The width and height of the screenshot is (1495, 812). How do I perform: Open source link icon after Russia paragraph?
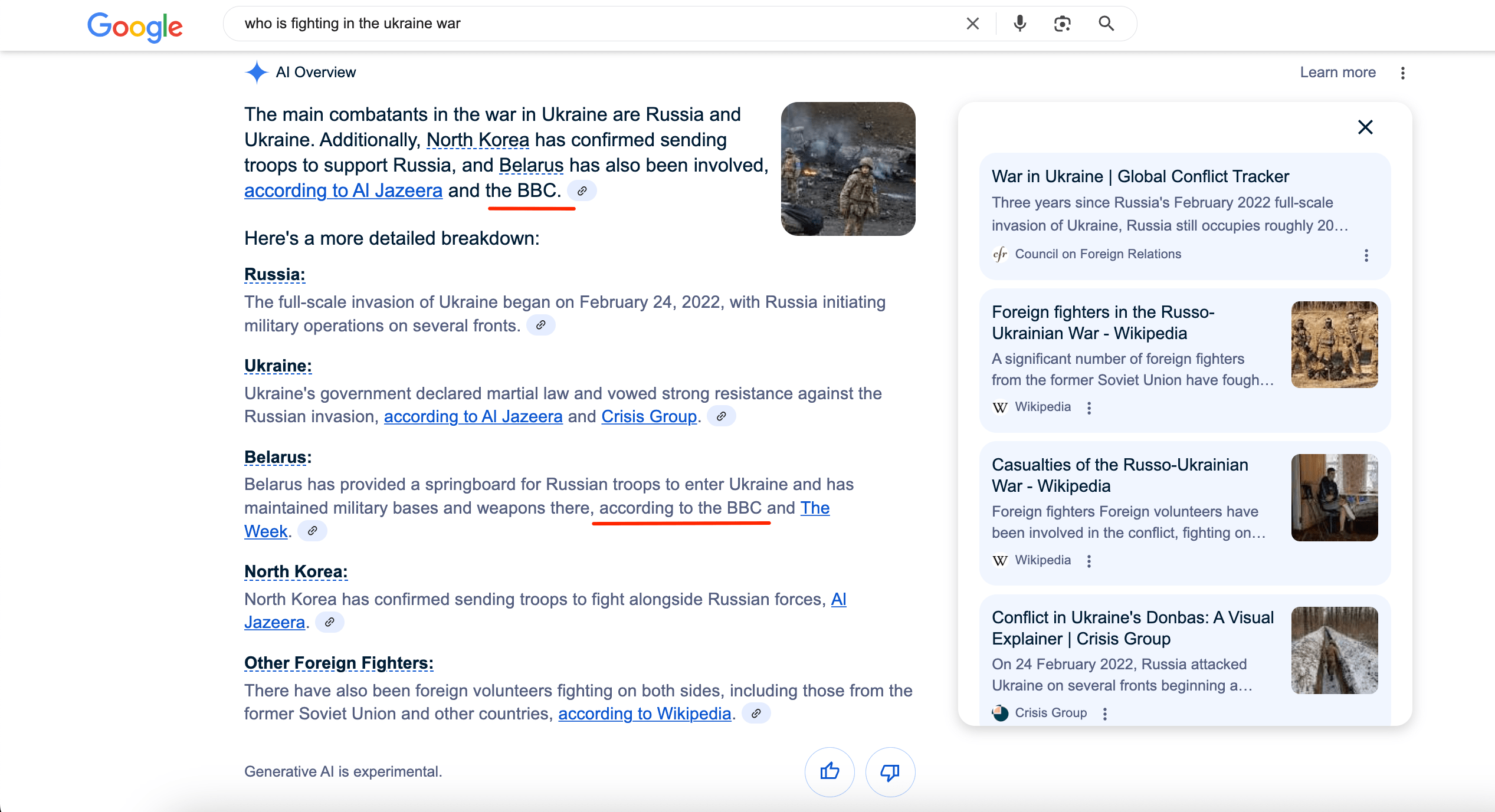click(x=540, y=326)
